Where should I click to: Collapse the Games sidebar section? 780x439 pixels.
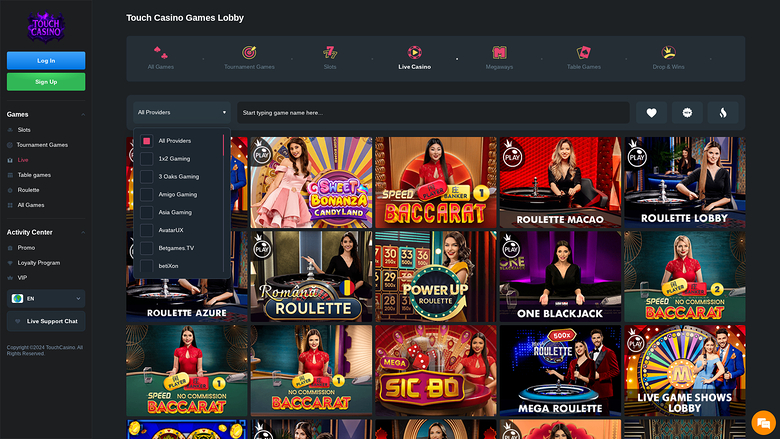point(83,115)
